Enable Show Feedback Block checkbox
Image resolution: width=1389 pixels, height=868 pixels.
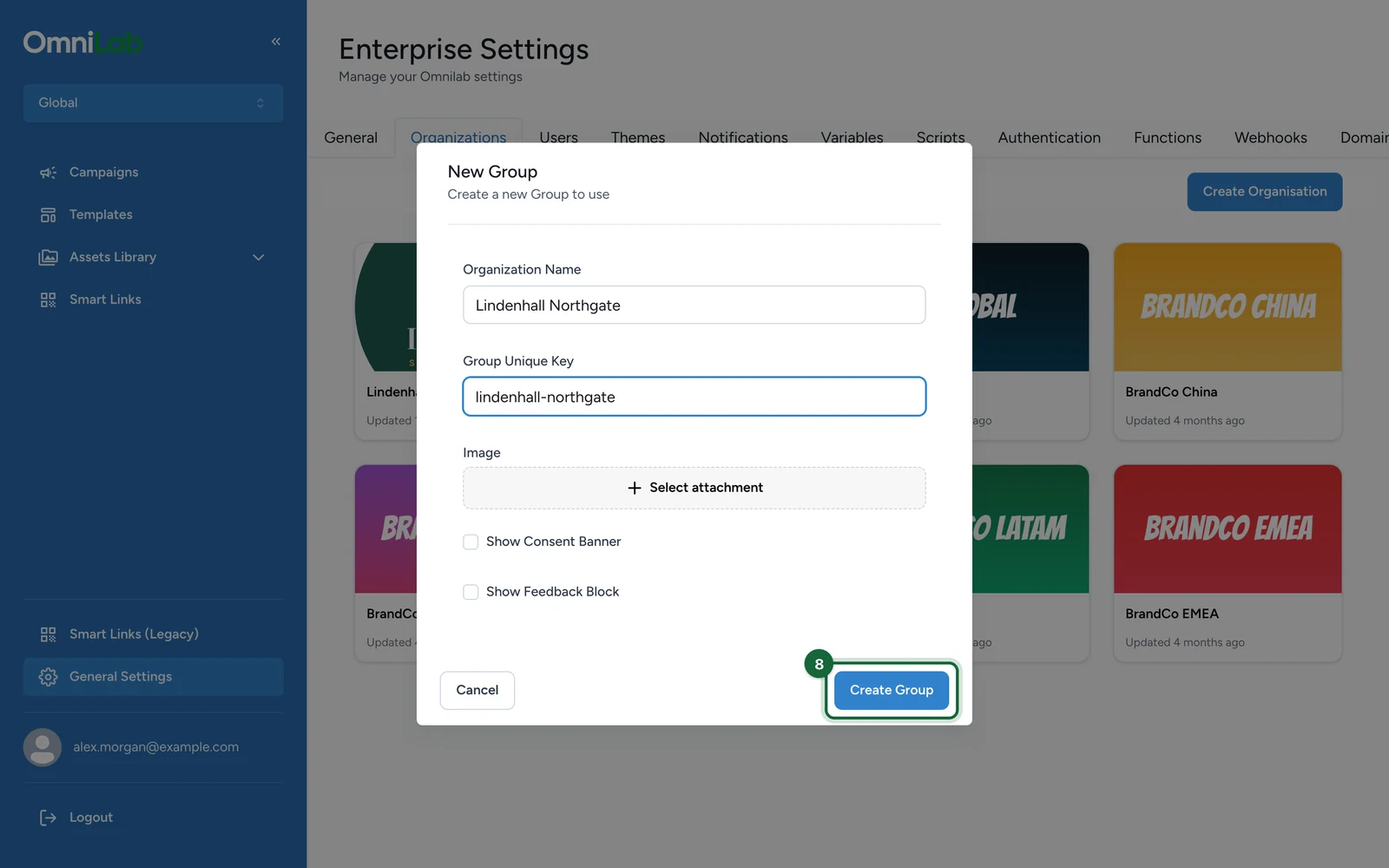pyautogui.click(x=471, y=592)
